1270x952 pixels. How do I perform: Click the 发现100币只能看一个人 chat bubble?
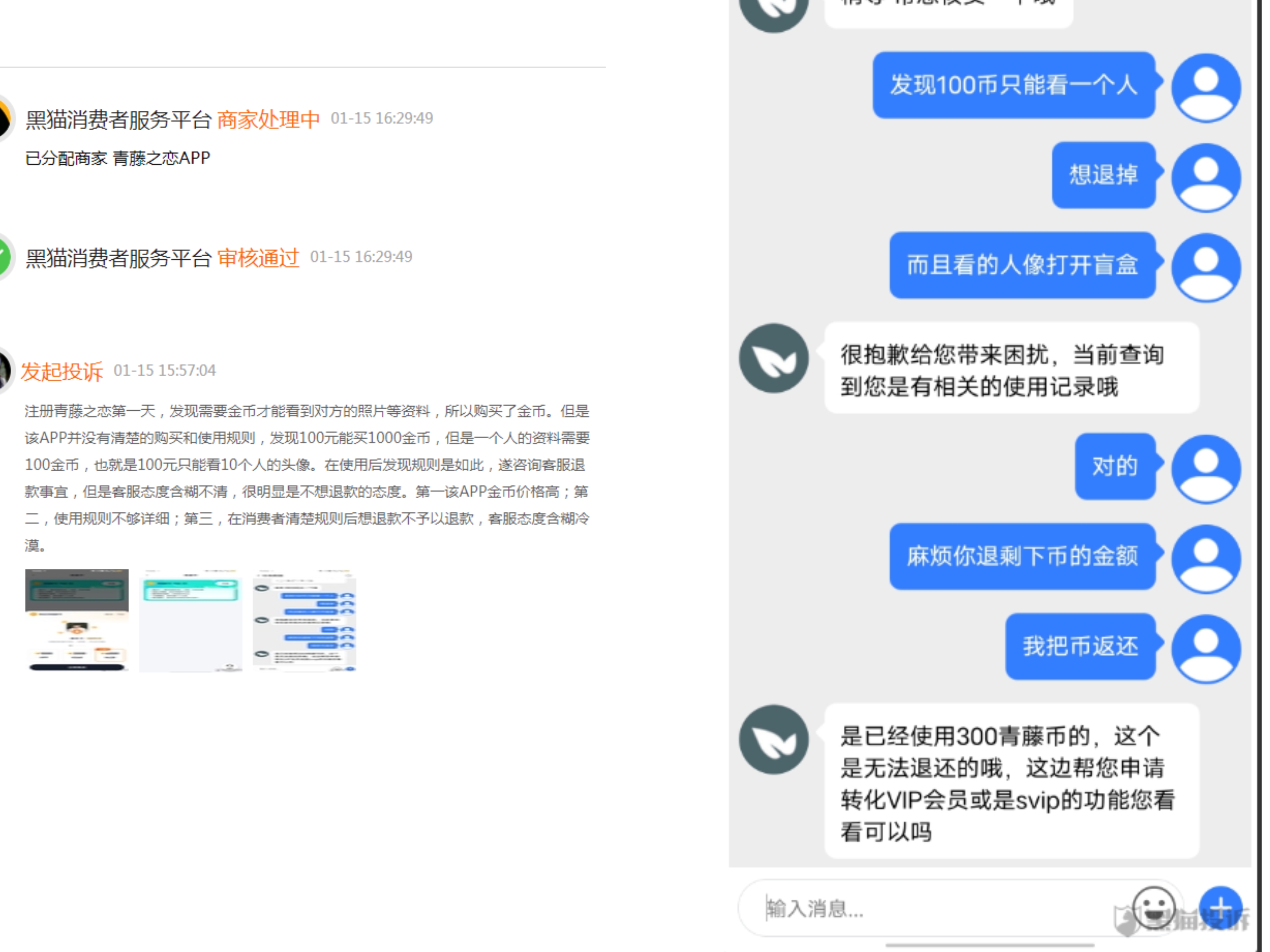[x=1014, y=85]
